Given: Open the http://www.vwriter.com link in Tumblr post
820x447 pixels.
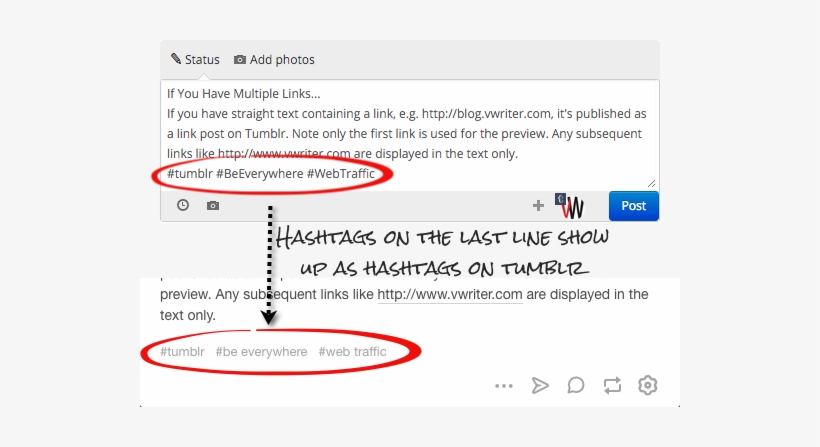Looking at the screenshot, I should tap(450, 294).
